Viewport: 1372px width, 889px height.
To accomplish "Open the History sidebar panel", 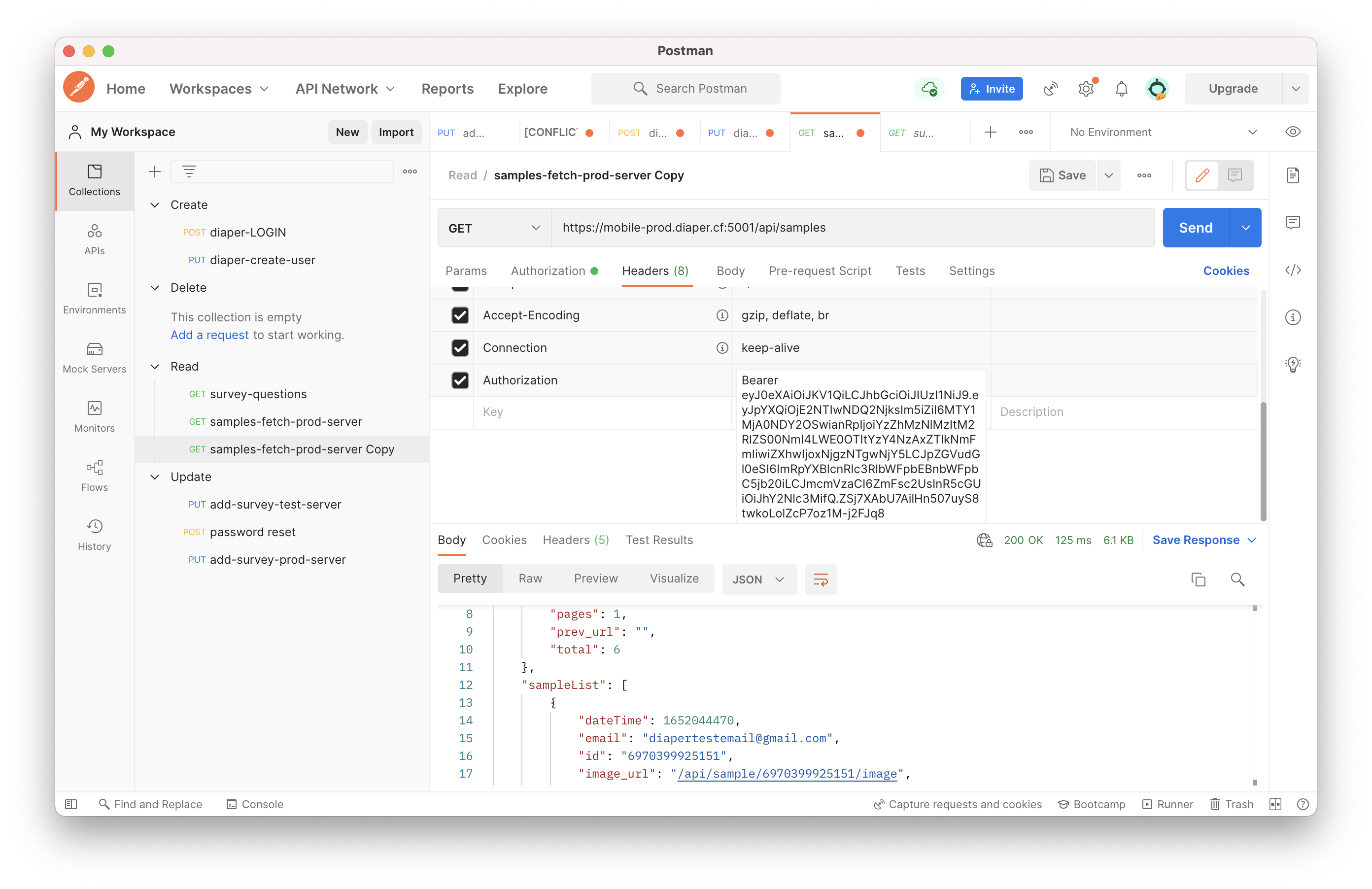I will [95, 535].
